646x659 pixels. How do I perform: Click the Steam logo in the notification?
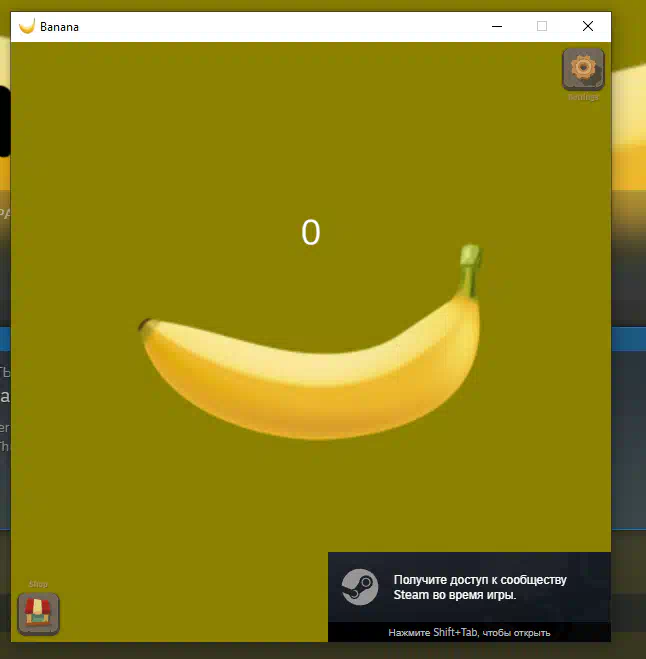pyautogui.click(x=359, y=586)
